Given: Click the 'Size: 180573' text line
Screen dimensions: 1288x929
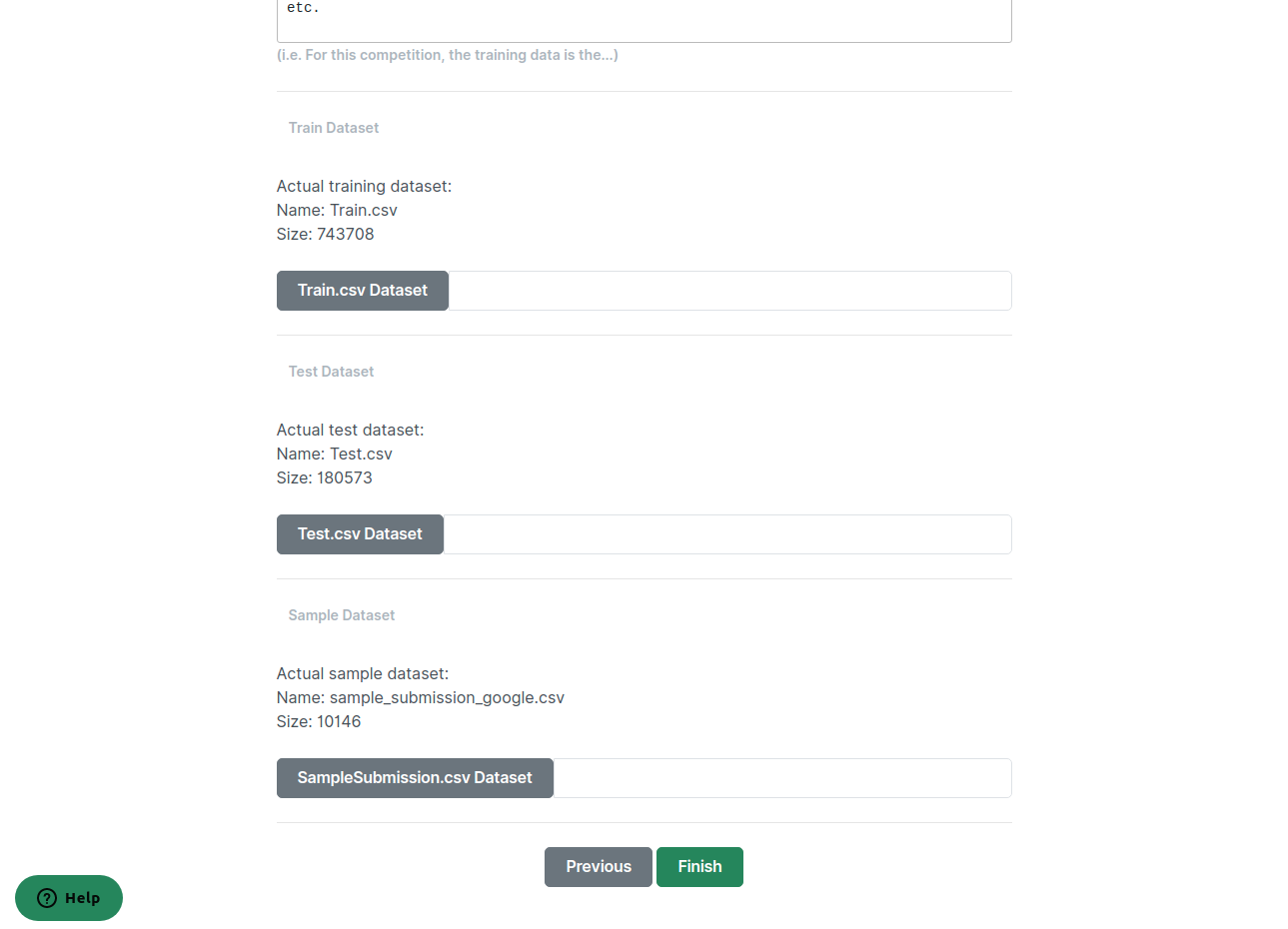Looking at the screenshot, I should point(324,477).
